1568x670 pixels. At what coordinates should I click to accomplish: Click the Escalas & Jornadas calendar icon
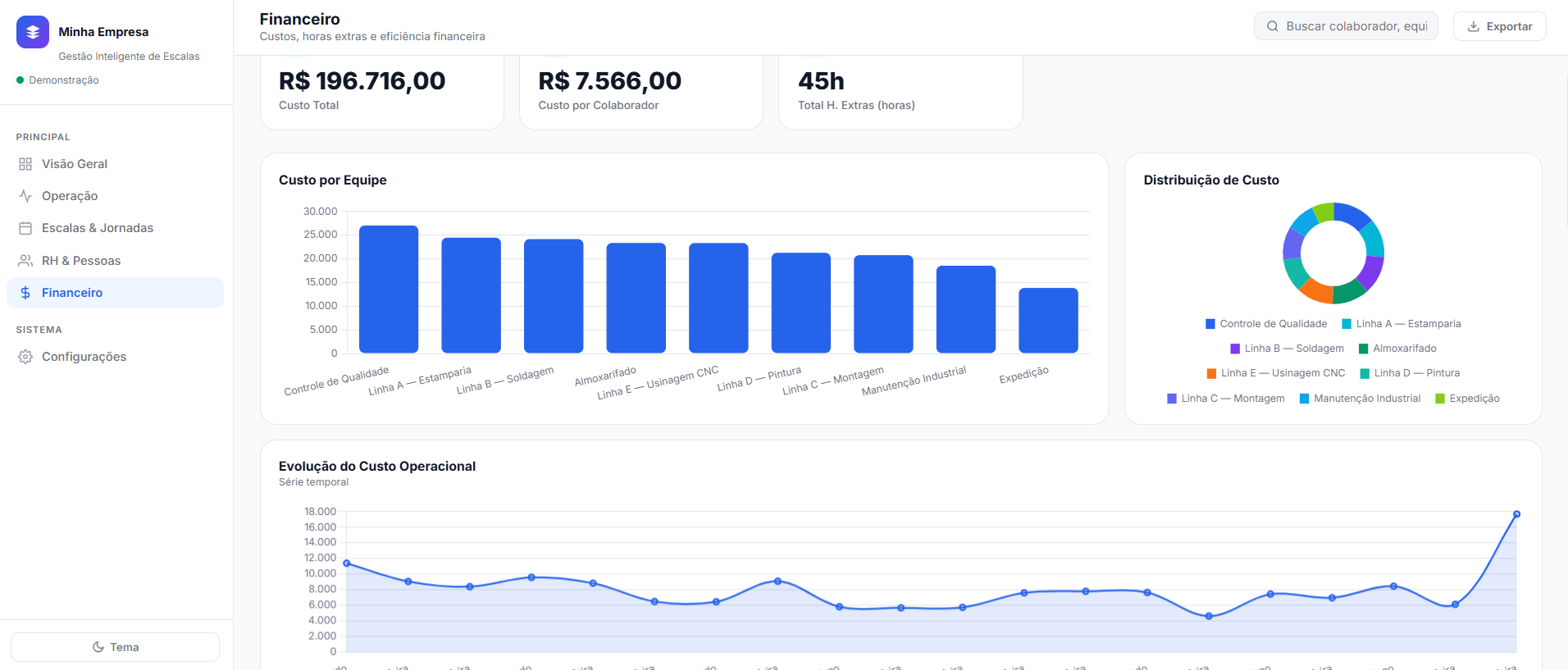(x=25, y=228)
